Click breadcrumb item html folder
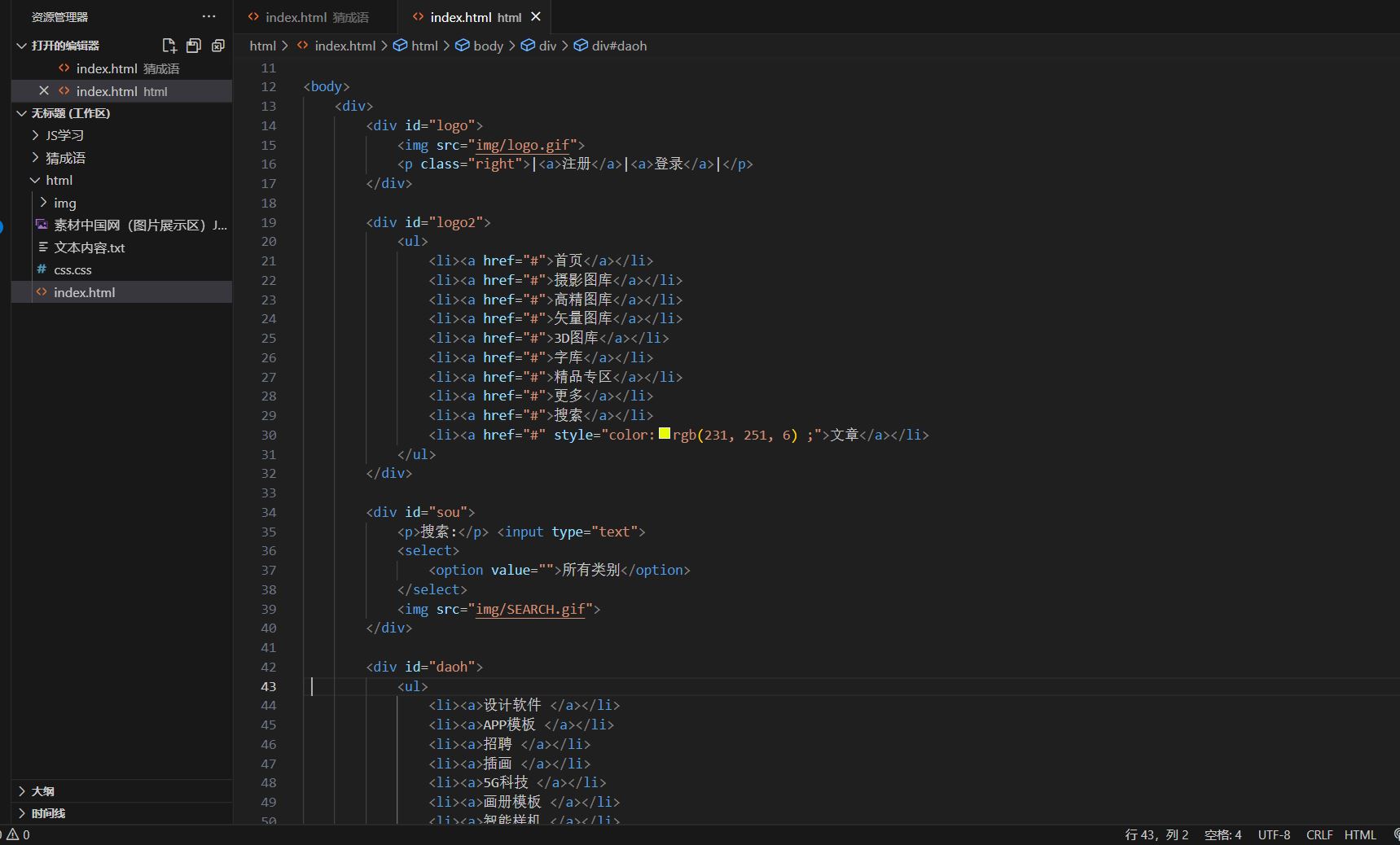 coord(263,46)
